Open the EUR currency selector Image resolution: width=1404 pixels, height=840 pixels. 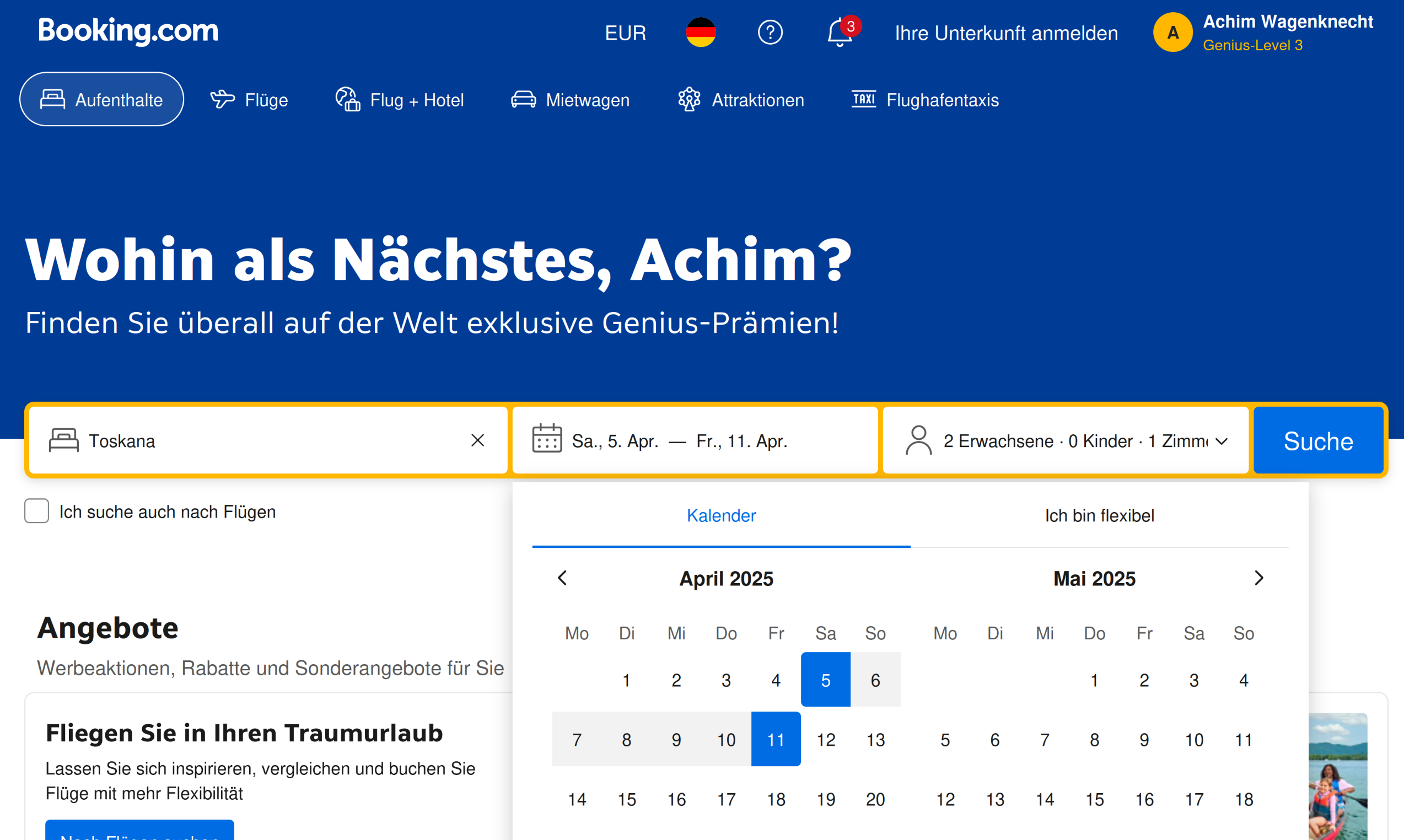coord(625,33)
